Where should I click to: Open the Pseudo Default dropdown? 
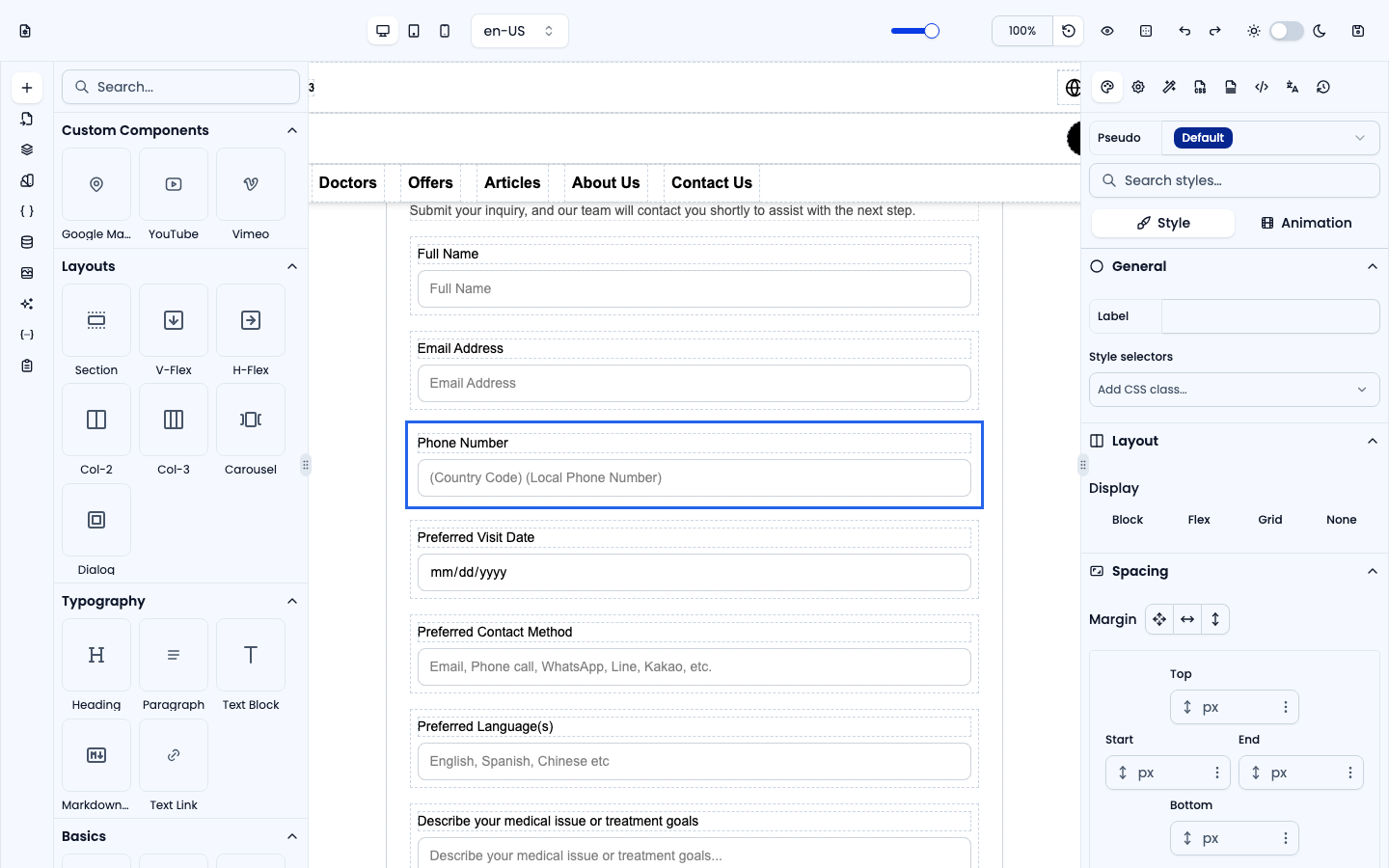tap(1270, 138)
